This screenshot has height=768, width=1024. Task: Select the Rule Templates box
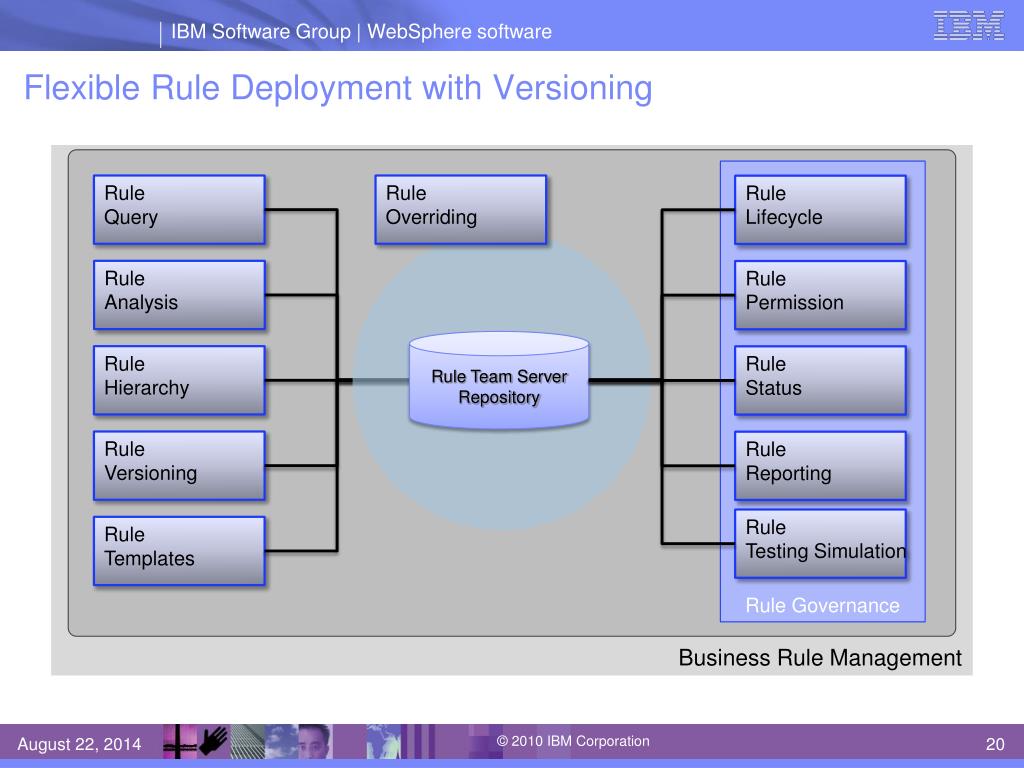(x=179, y=551)
